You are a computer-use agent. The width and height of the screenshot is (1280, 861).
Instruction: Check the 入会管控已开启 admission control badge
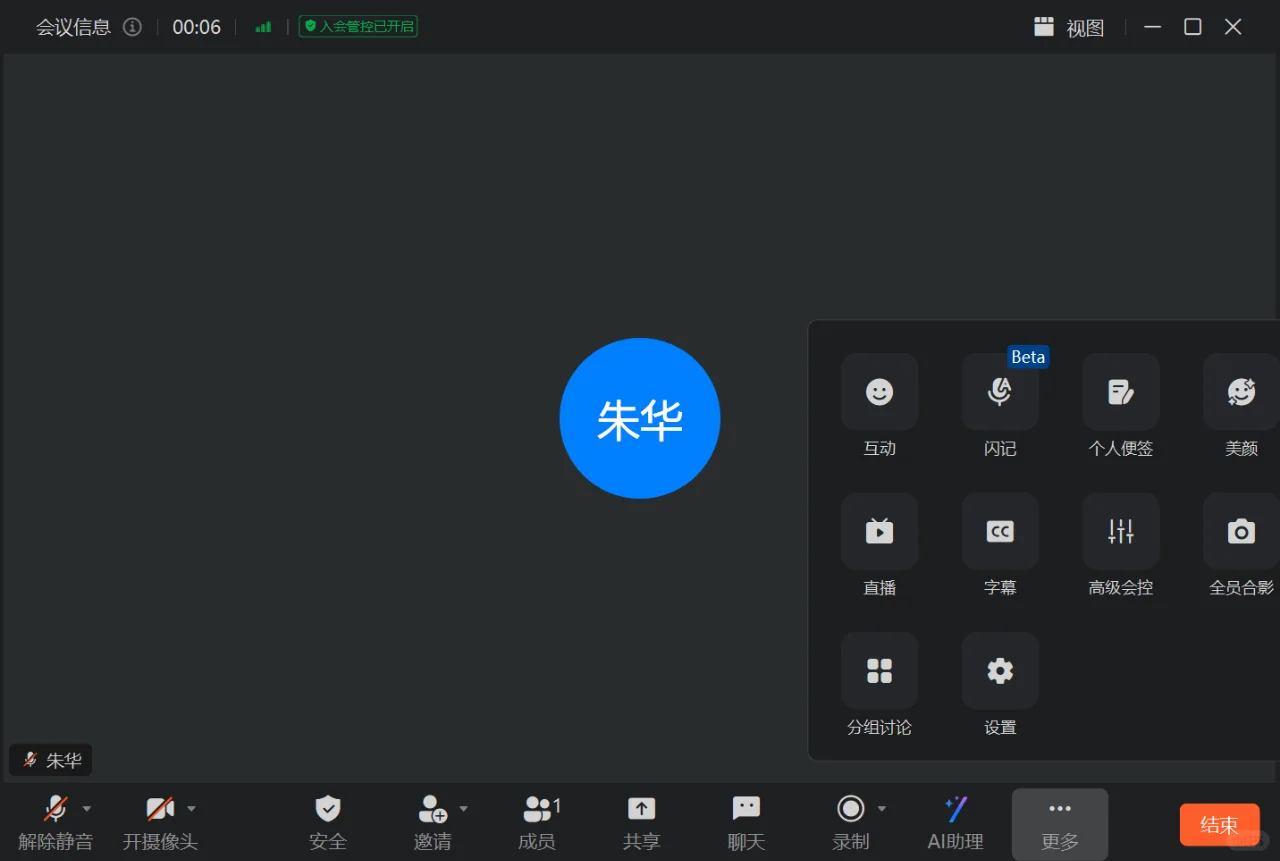[x=358, y=26]
